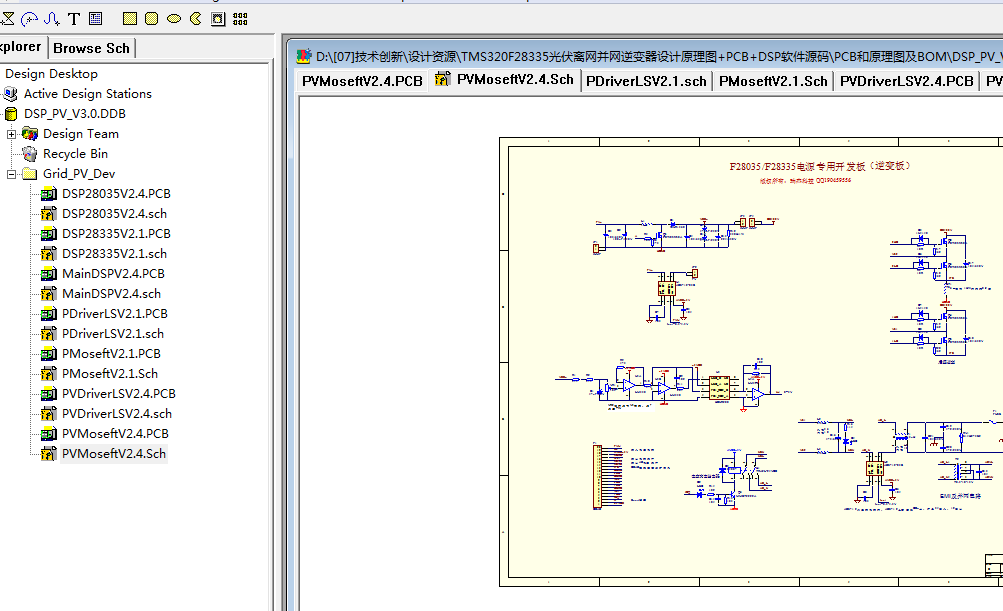The height and width of the screenshot is (611, 1003).
Task: Select the elliptical arc drawing tool
Action: point(29,19)
